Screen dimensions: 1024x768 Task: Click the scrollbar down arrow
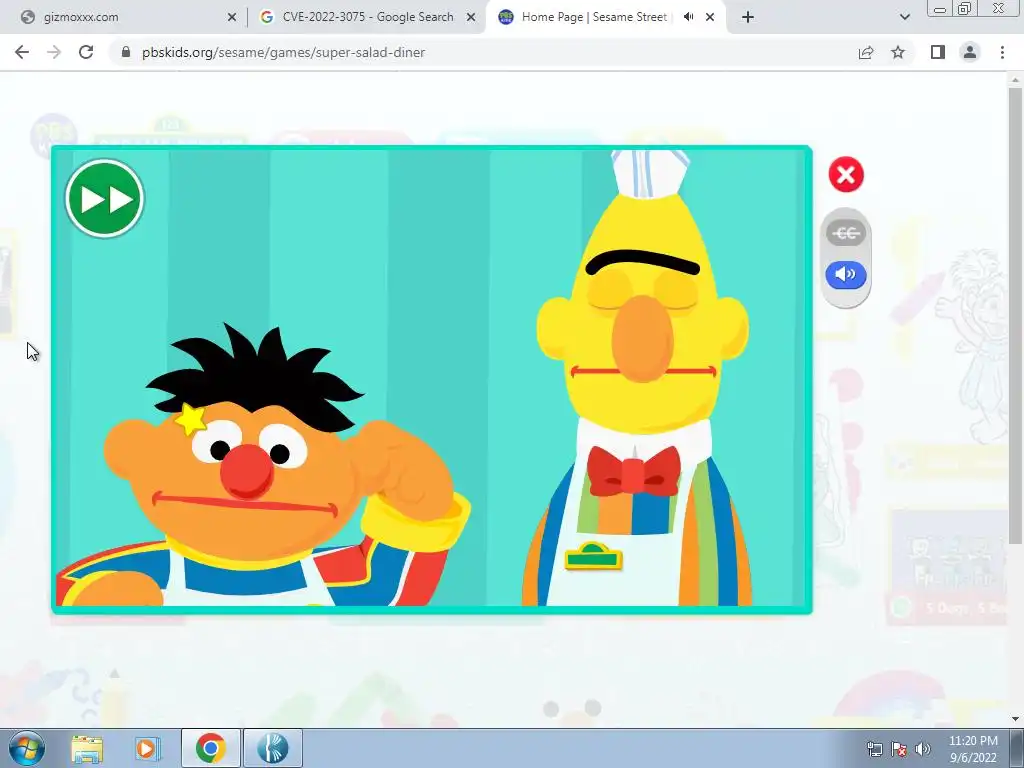(1015, 720)
